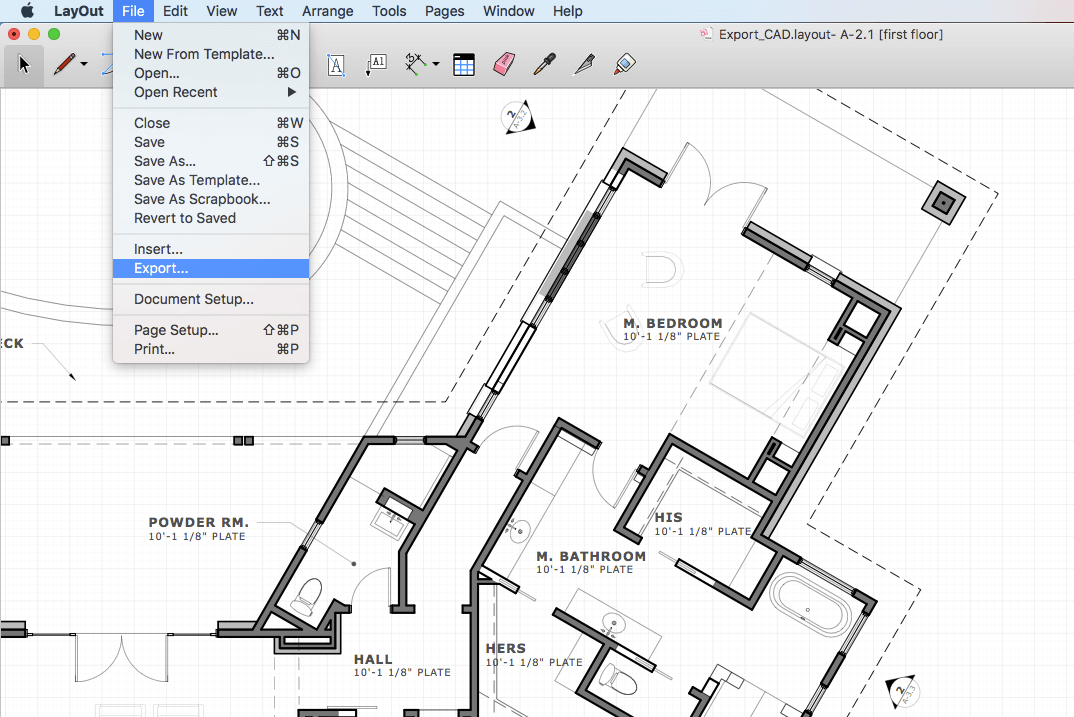The width and height of the screenshot is (1074, 717).
Task: Choose the Split knife tool
Action: point(584,64)
